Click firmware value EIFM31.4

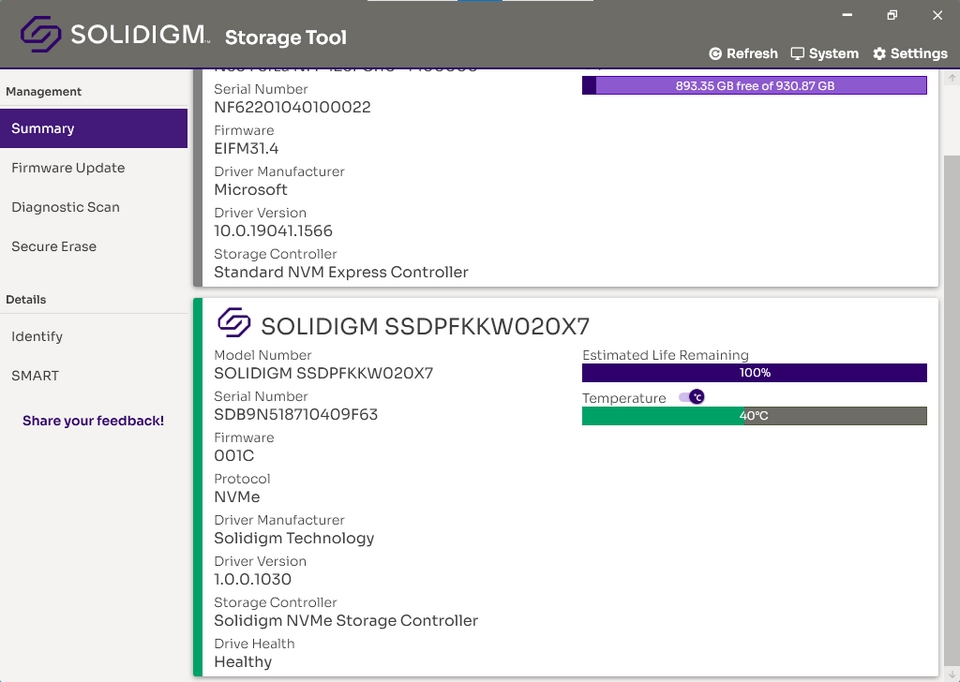click(x=246, y=148)
